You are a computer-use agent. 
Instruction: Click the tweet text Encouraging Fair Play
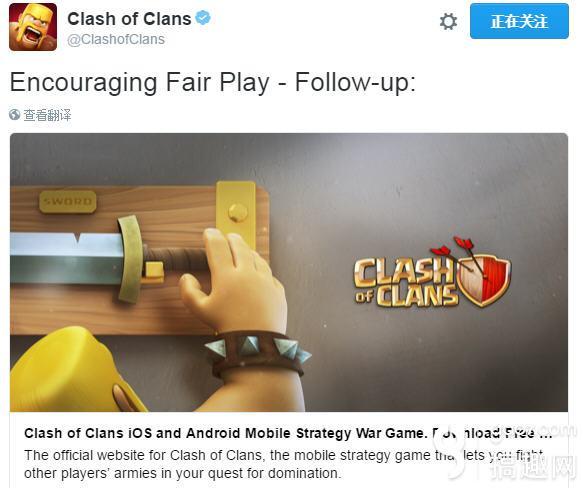[x=212, y=83]
